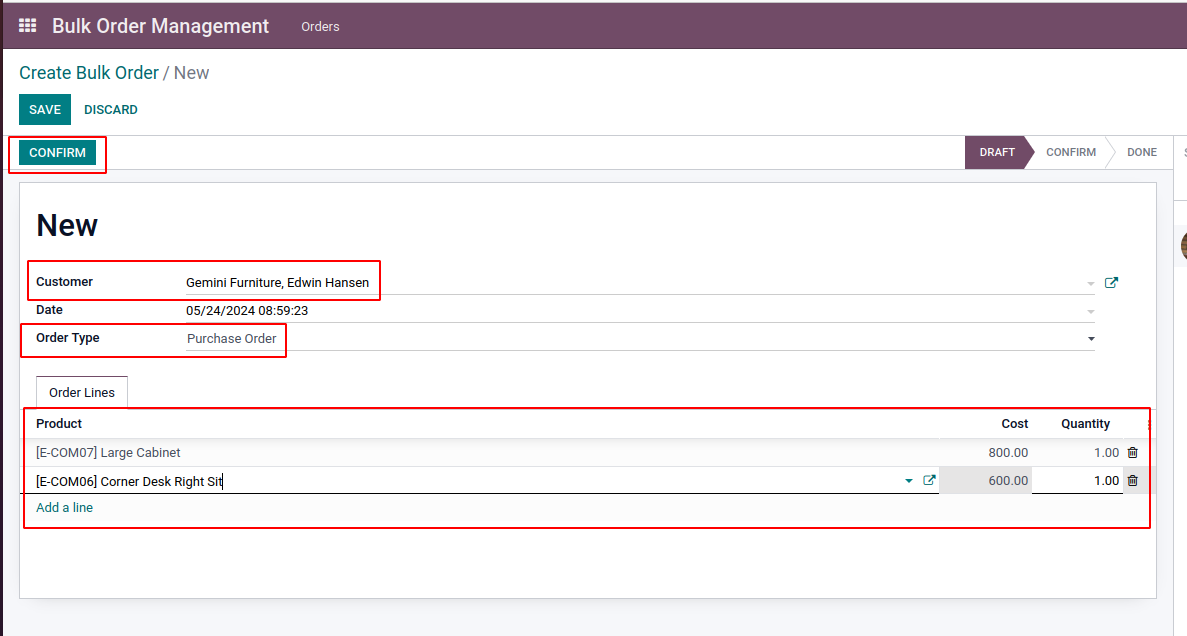1187x636 pixels.
Task: Sort by the Cost column header
Action: click(x=1014, y=424)
